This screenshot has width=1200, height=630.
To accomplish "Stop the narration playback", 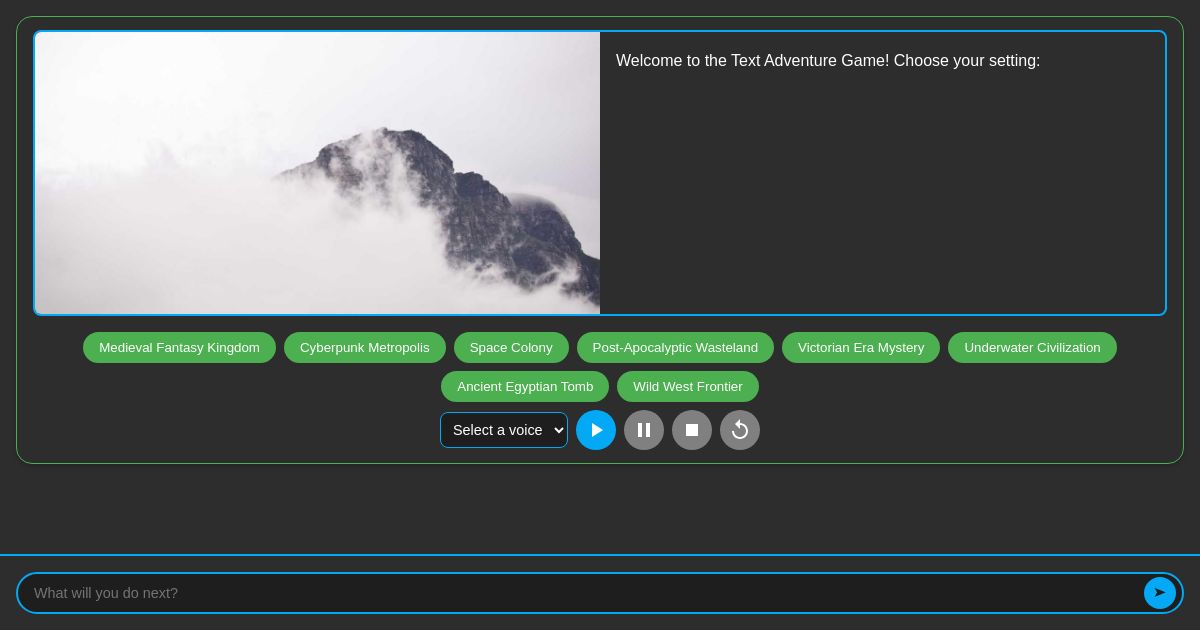I will [x=692, y=430].
